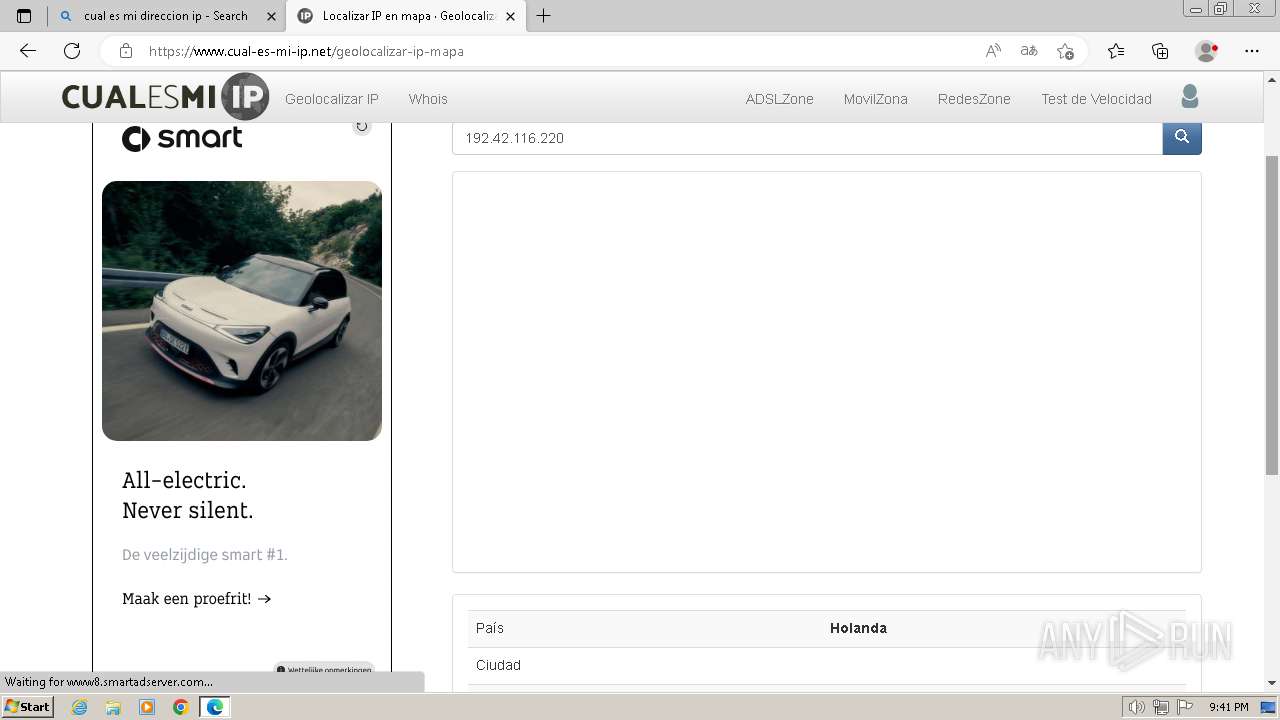Go to RedesZone link
Viewport: 1280px width, 720px height.
click(974, 99)
